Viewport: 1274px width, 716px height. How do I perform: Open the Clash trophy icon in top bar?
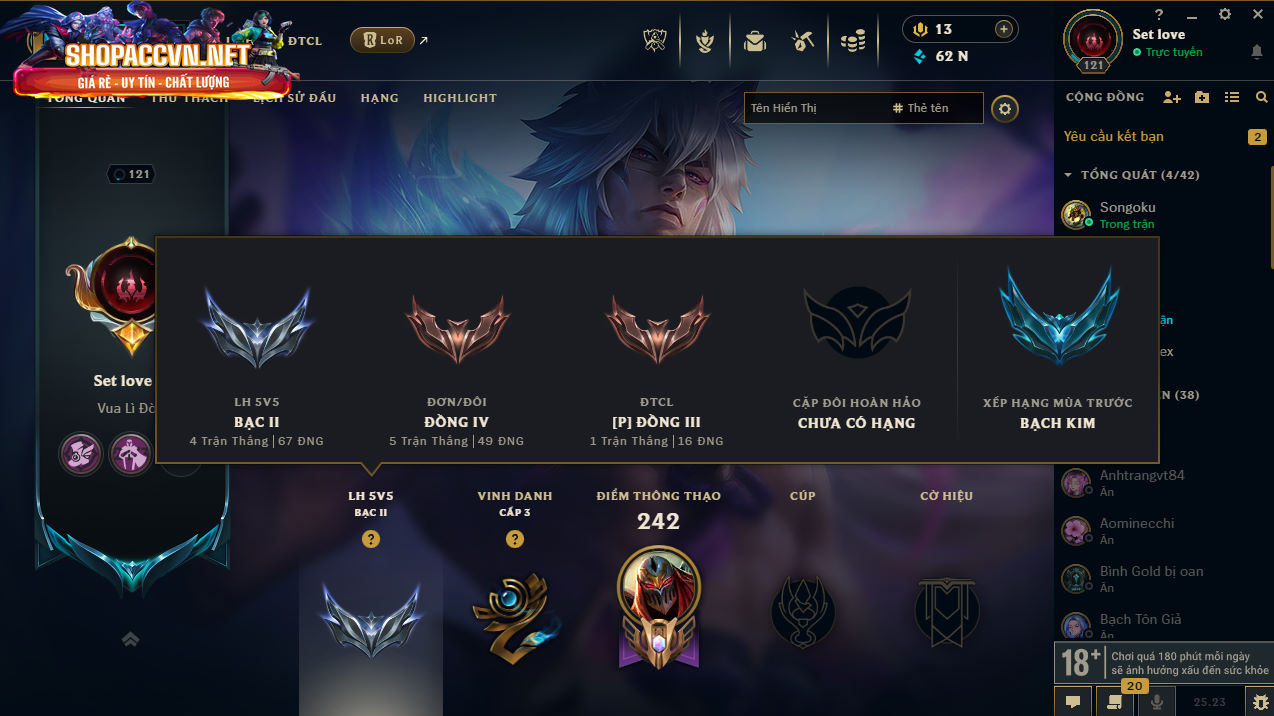coord(655,41)
